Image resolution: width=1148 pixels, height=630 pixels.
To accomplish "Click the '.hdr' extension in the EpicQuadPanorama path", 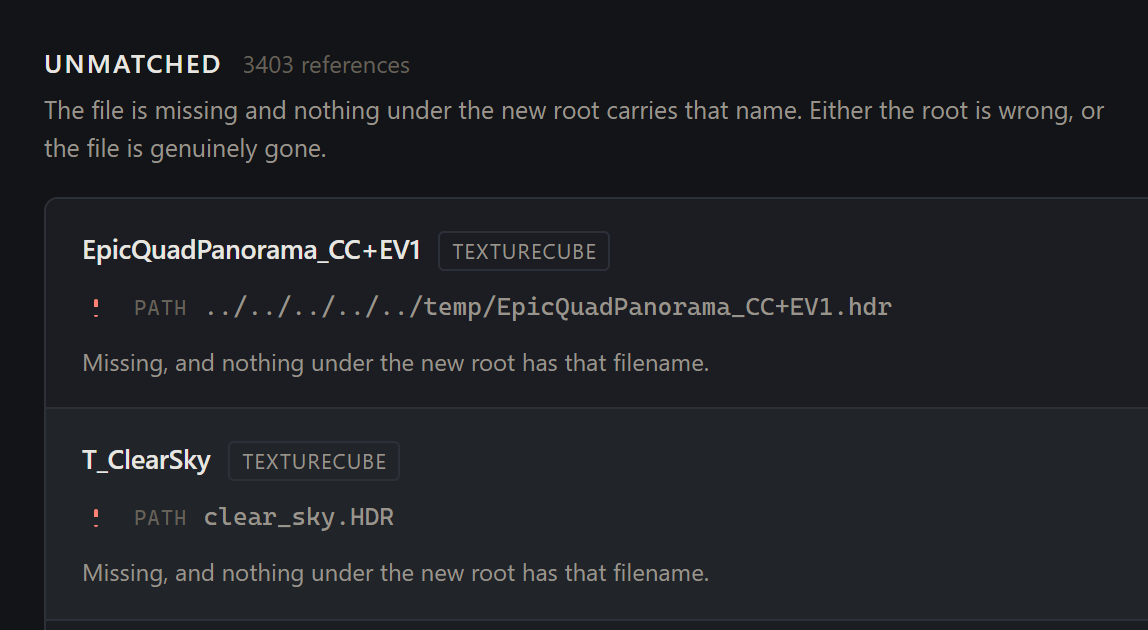I will [863, 306].
